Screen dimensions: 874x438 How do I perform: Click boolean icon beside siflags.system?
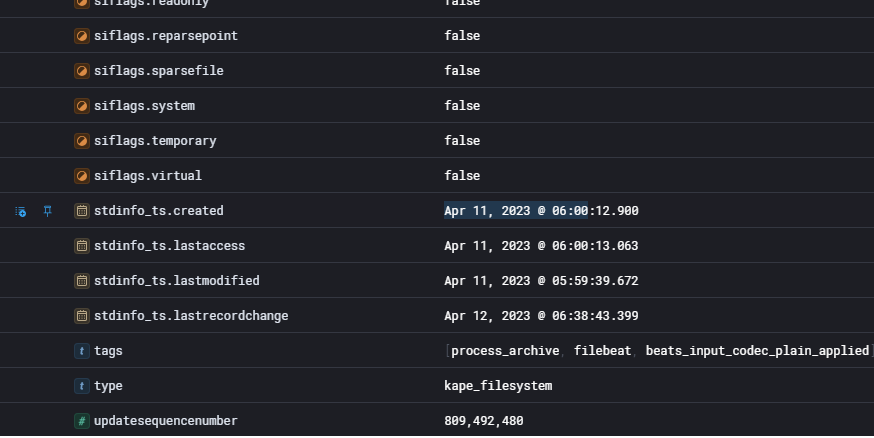tap(82, 106)
